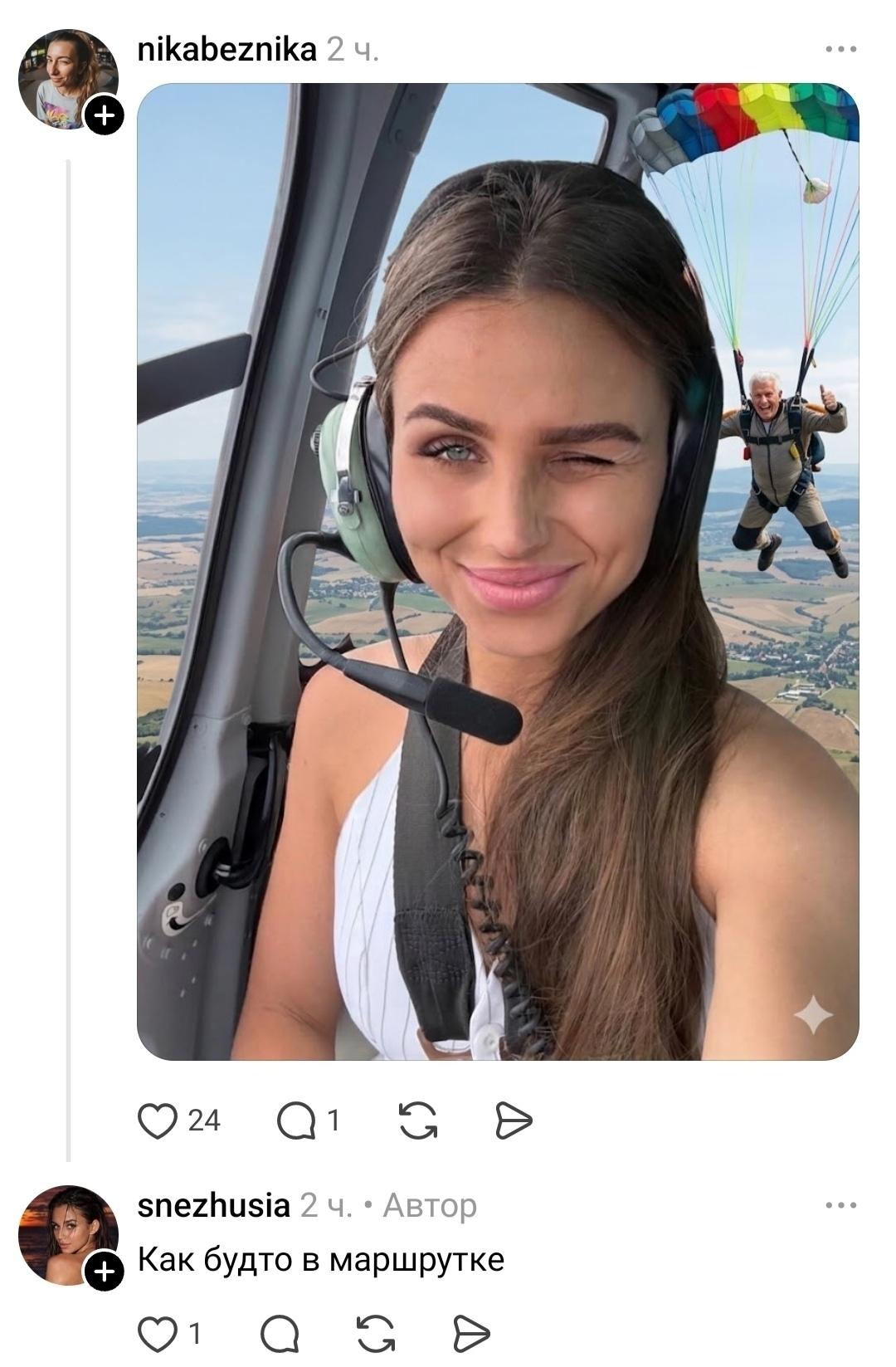Tap the AI sparkle badge on photo
Screen dimensions: 896x1367
[812, 1014]
